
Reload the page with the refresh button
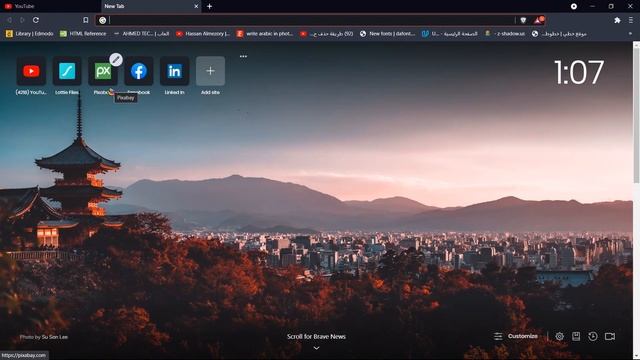click(x=36, y=20)
